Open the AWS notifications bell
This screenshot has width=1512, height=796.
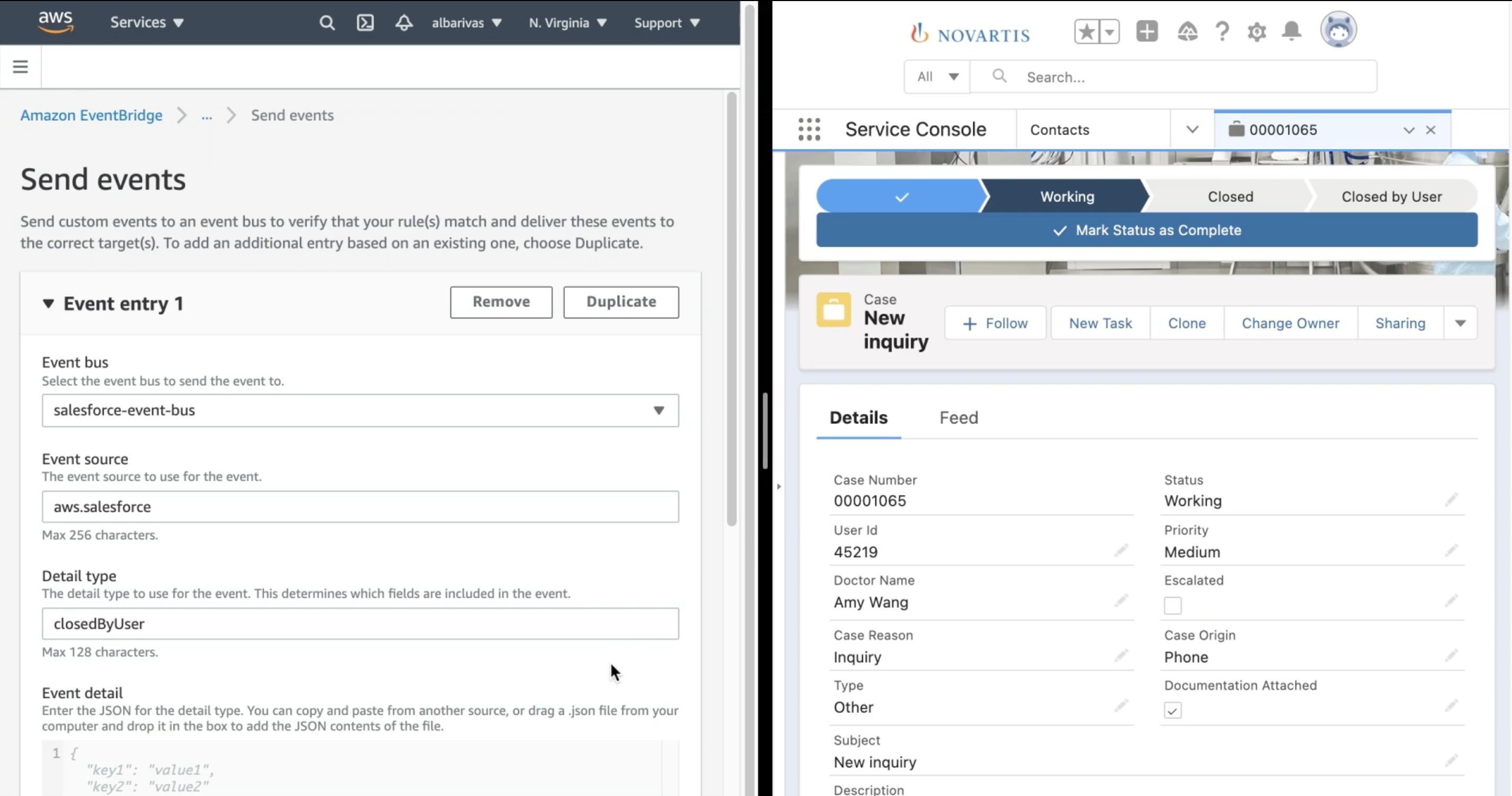click(404, 23)
